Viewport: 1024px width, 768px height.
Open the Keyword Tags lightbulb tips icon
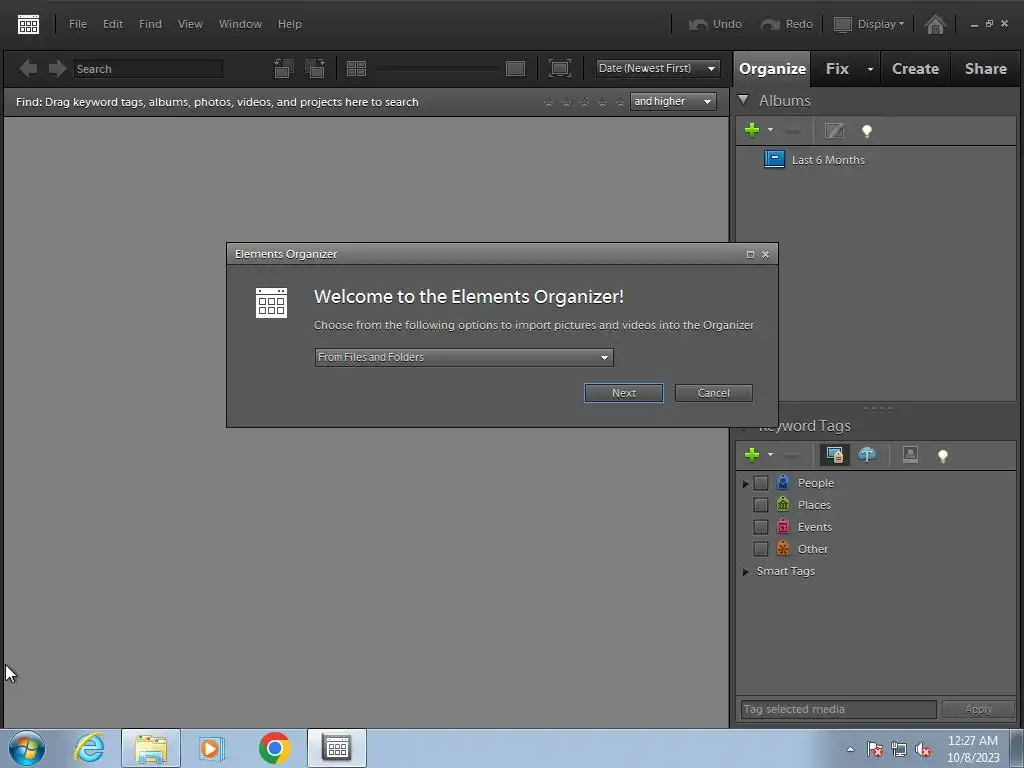942,456
